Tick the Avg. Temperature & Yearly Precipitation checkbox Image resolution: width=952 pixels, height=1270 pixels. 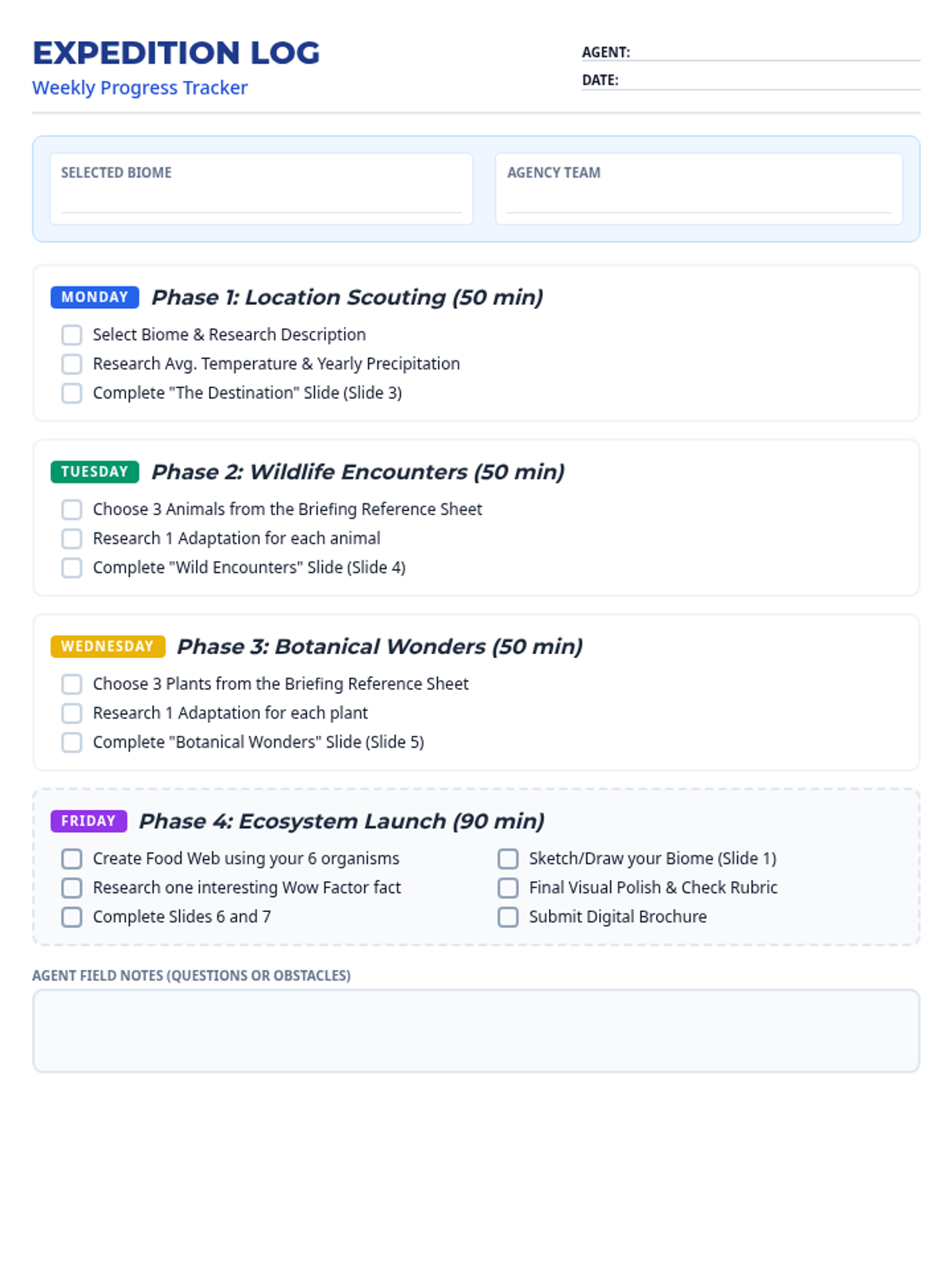71,364
